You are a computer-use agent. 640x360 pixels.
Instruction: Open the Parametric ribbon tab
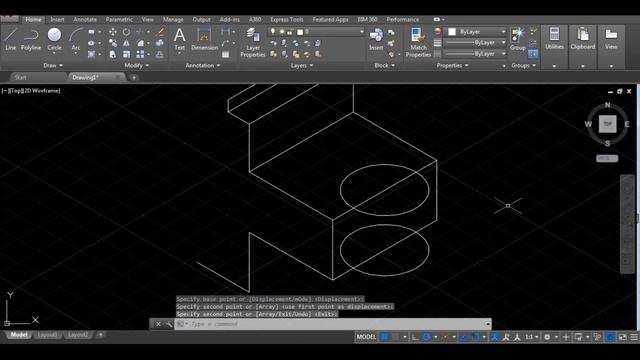pos(119,20)
